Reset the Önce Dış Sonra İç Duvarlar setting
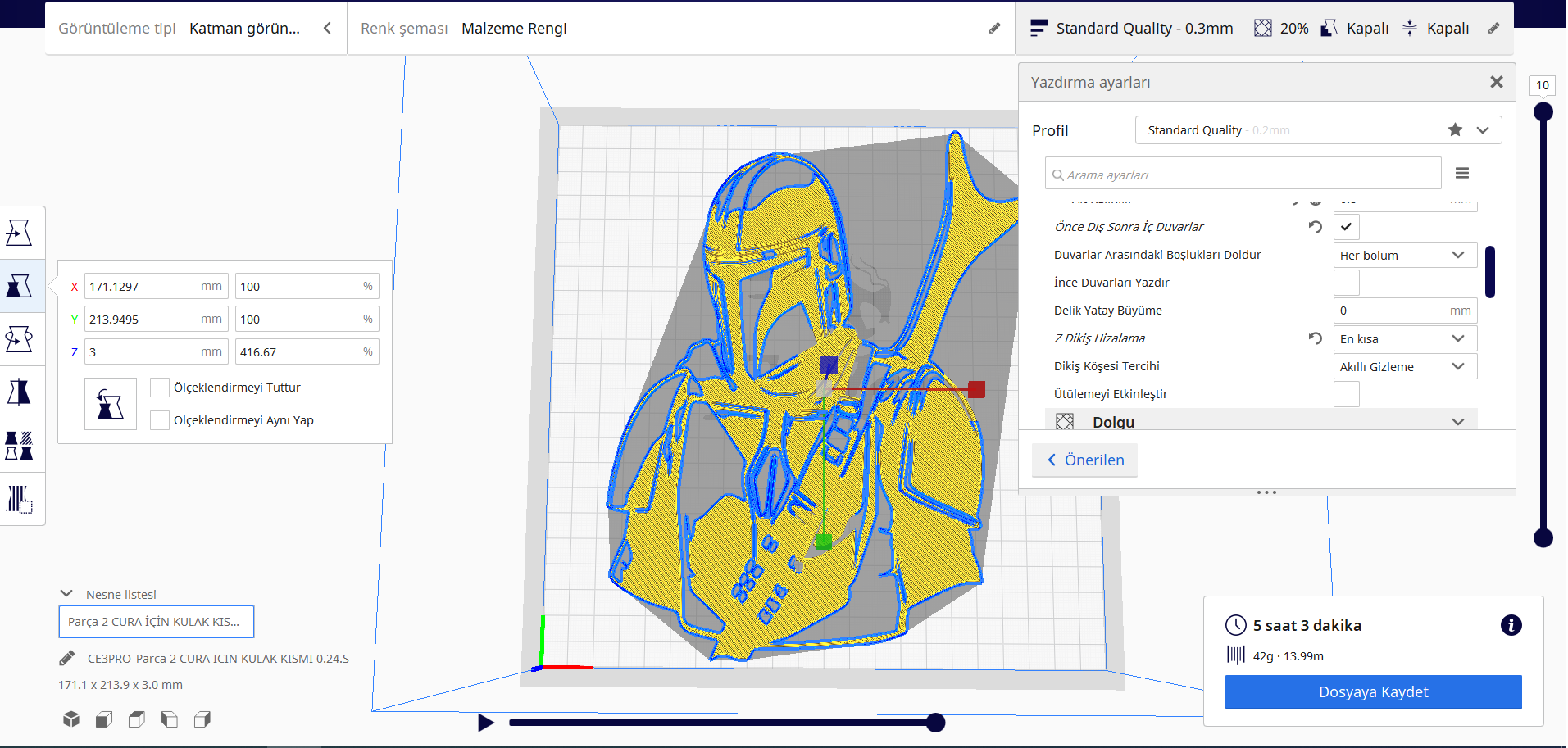1568x748 pixels. tap(1316, 227)
